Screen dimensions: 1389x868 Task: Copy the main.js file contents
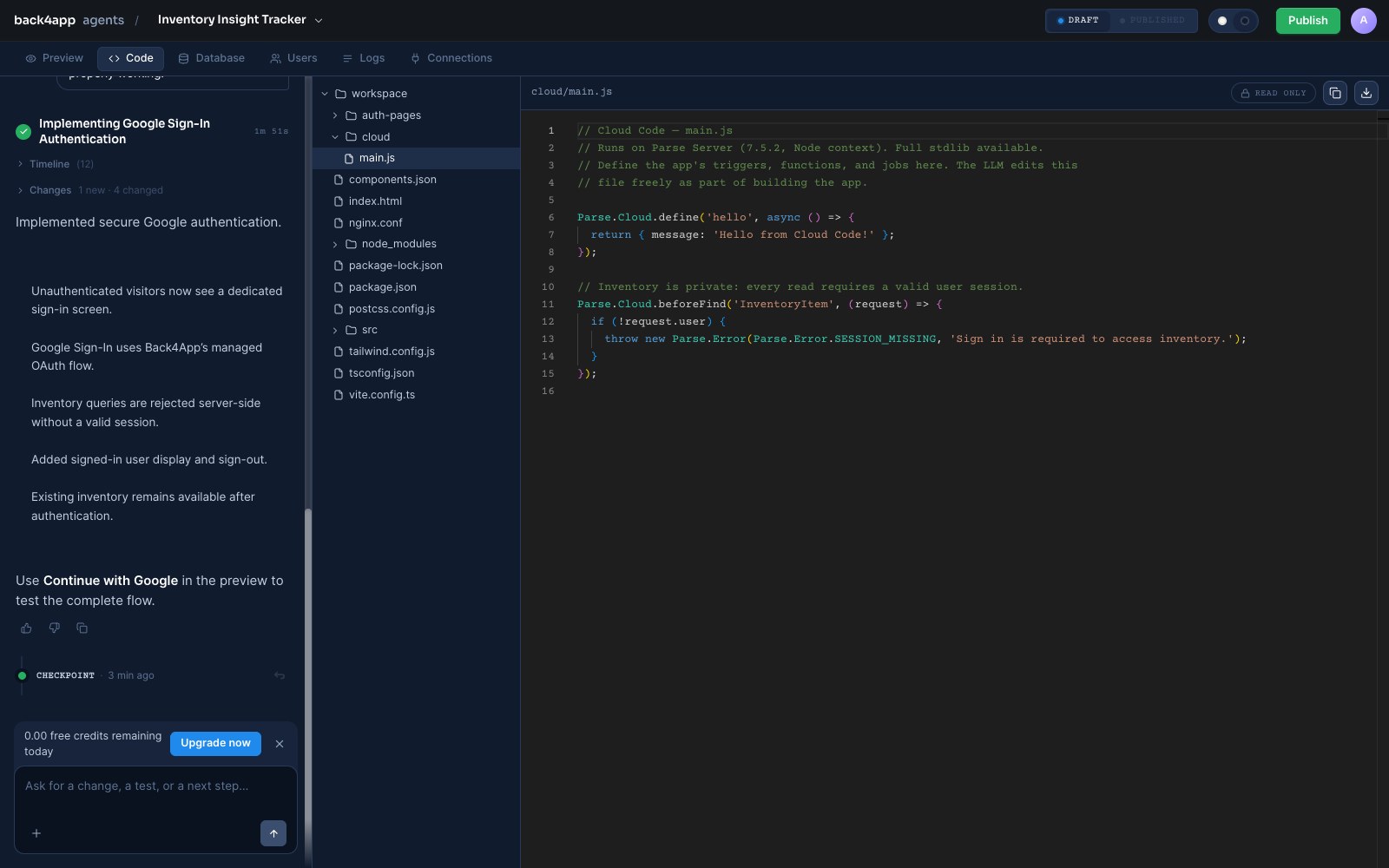1335,93
